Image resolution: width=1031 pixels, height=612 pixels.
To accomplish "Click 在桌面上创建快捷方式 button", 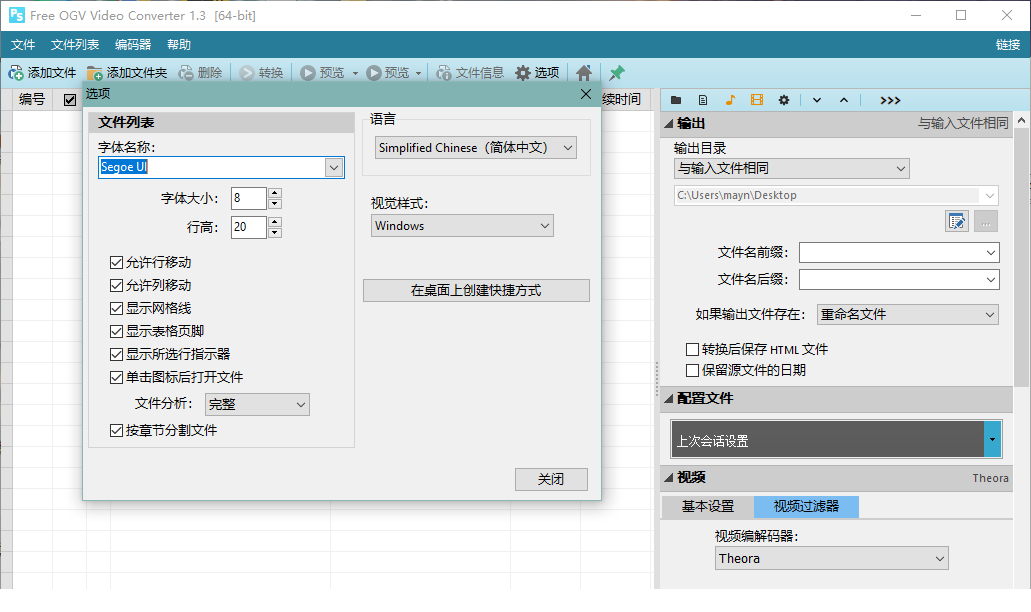I will point(475,290).
